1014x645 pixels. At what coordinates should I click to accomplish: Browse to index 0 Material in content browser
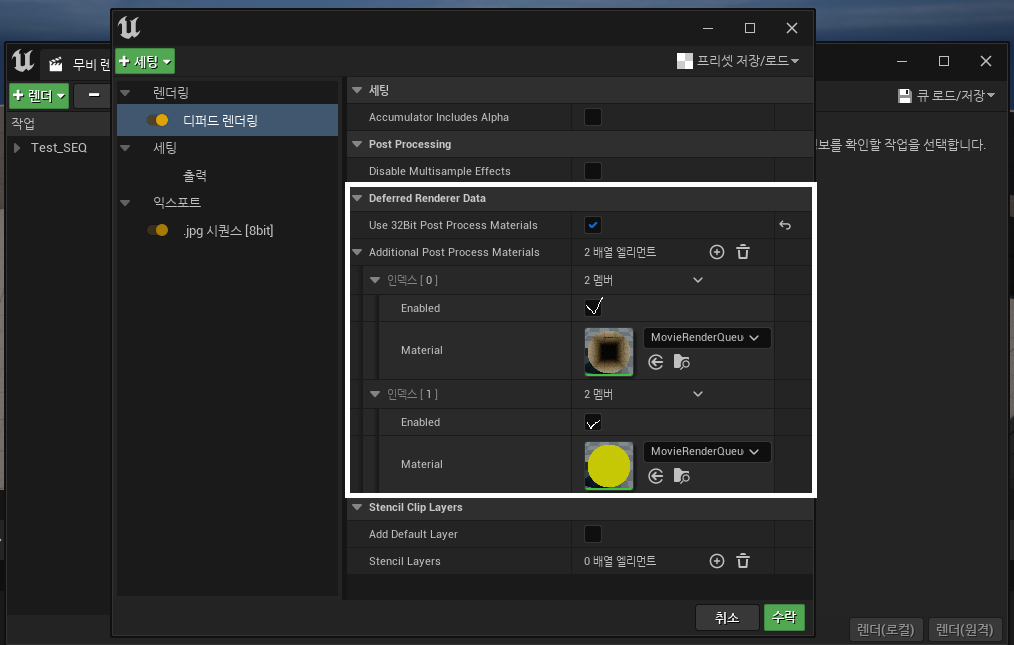pyautogui.click(x=682, y=362)
